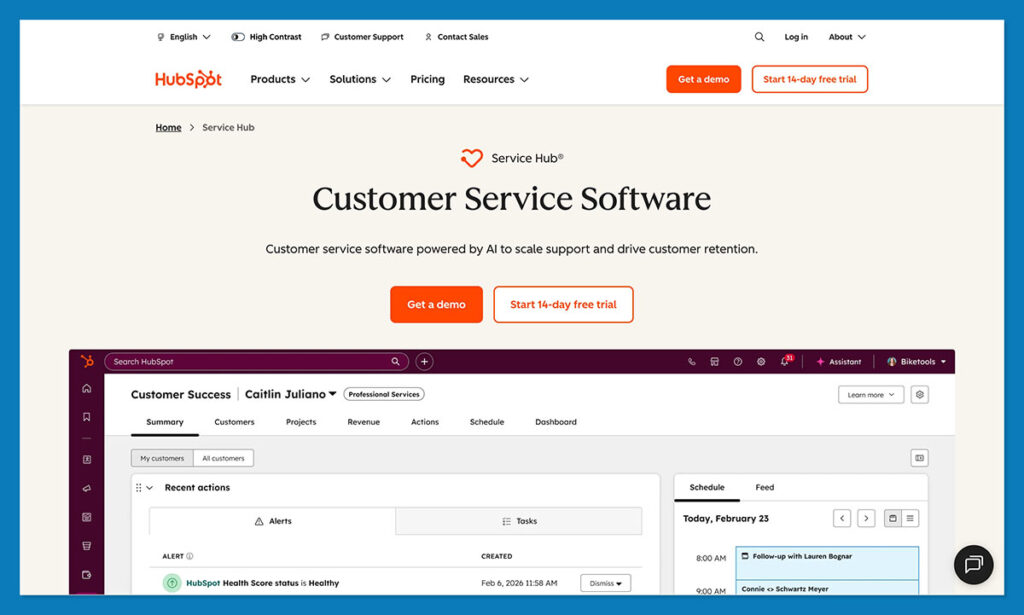The height and width of the screenshot is (615, 1024).
Task: Click the info icon beside ALERT header
Action: coord(190,556)
